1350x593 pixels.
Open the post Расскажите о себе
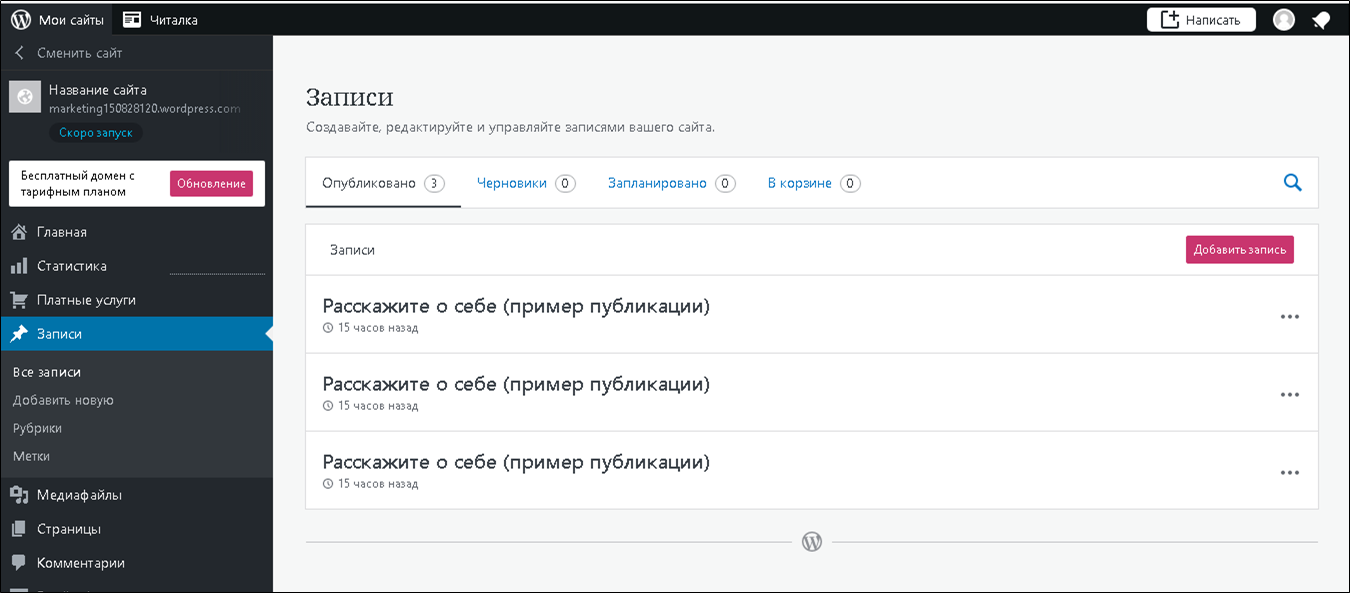point(516,305)
